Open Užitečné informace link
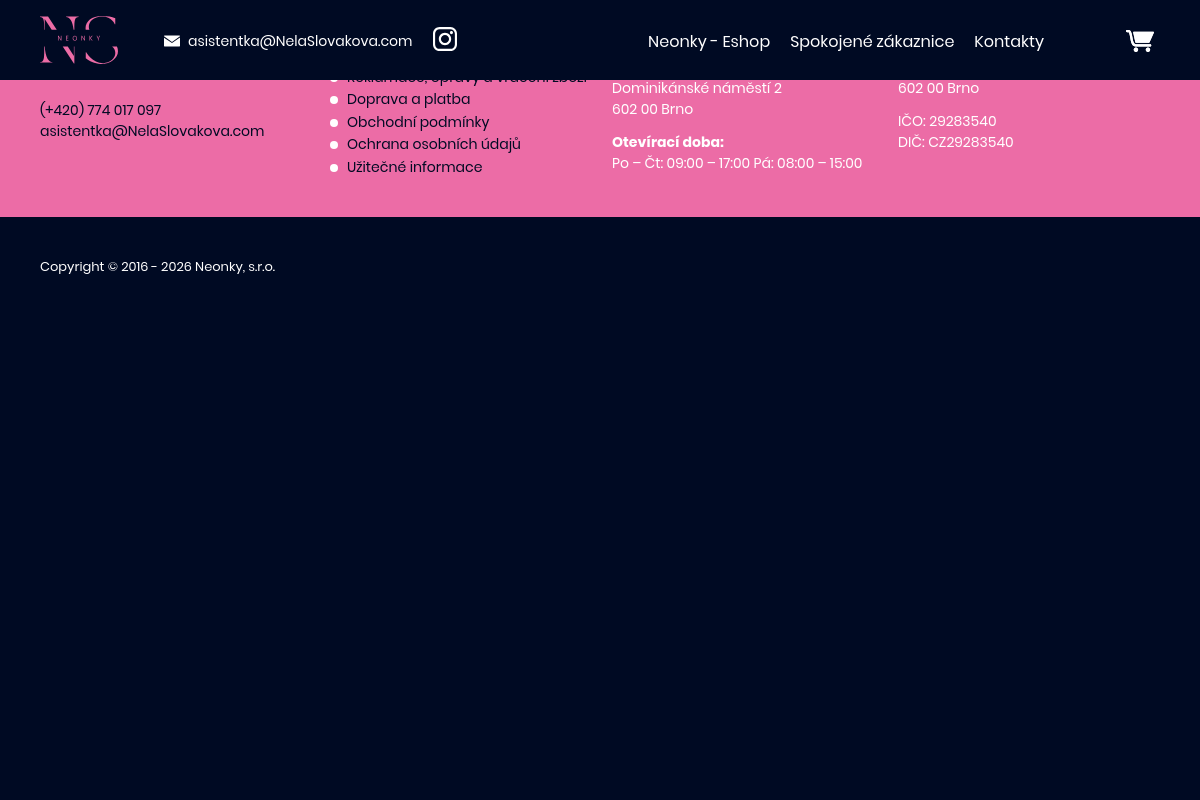This screenshot has height=800, width=1200. coord(414,167)
